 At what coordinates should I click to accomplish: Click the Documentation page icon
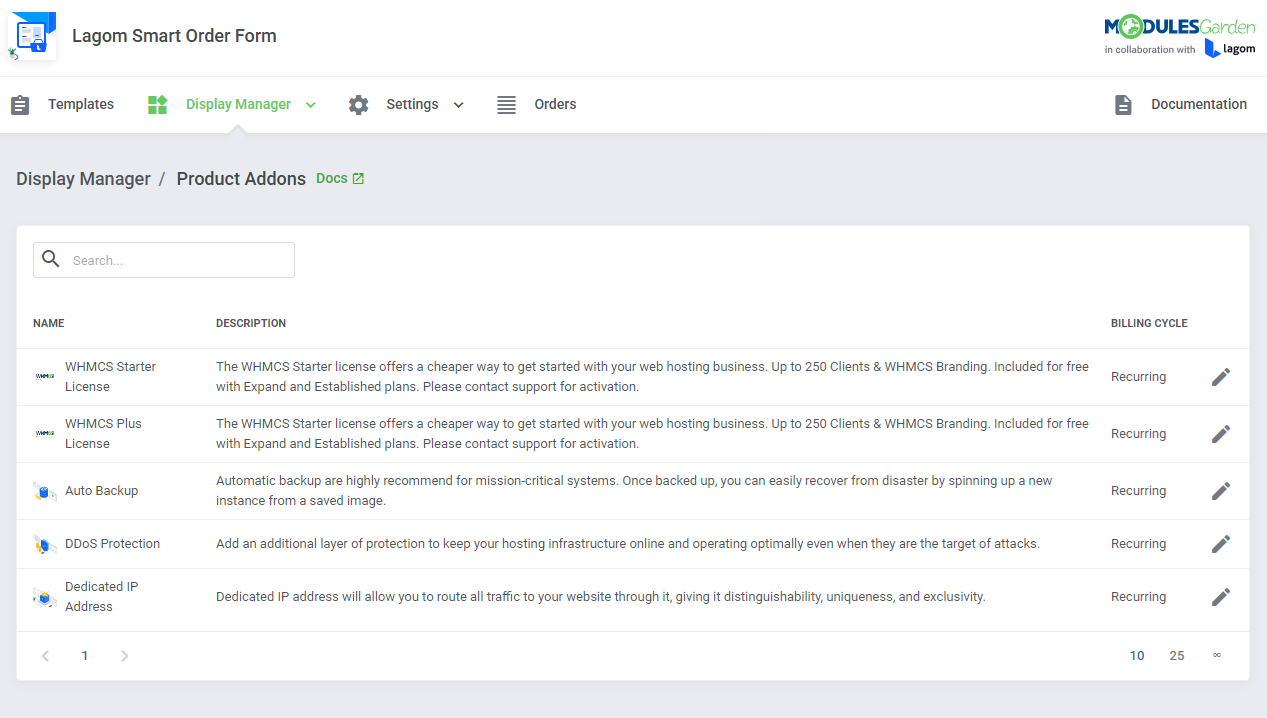1123,105
